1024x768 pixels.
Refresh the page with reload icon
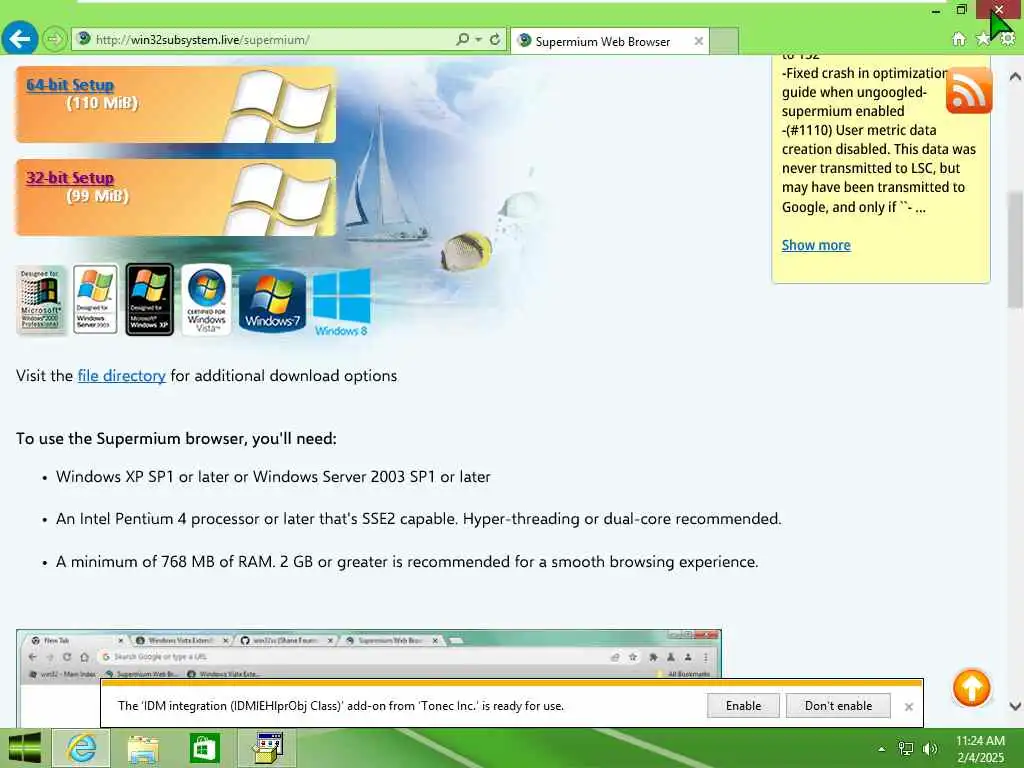(495, 39)
